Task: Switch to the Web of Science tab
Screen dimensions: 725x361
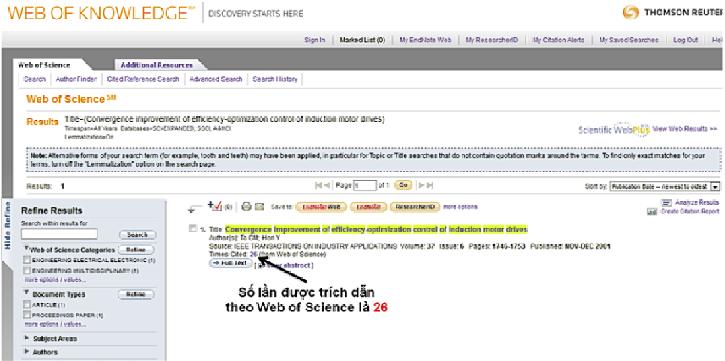Action: click(x=44, y=65)
